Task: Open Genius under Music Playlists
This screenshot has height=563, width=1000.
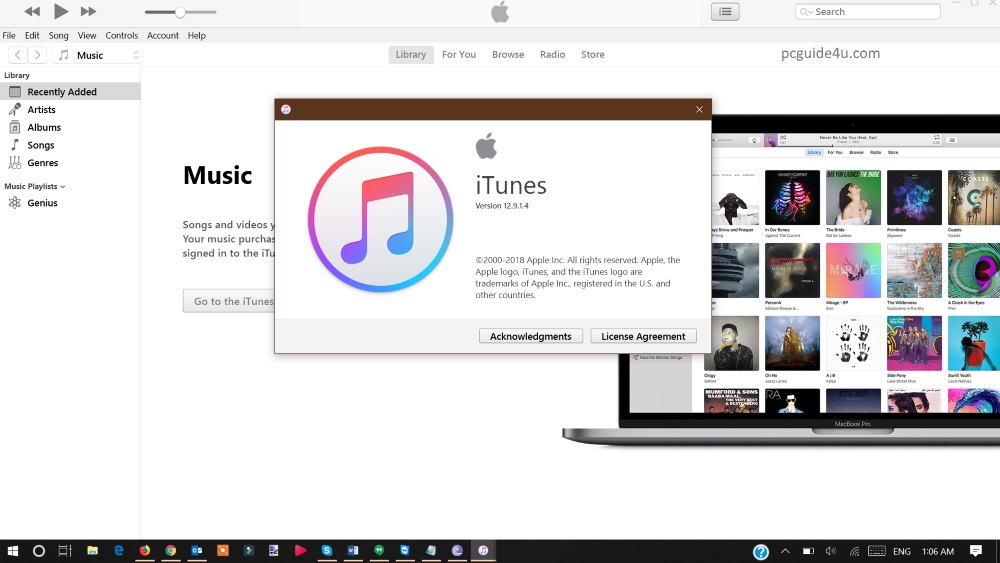Action: click(42, 203)
